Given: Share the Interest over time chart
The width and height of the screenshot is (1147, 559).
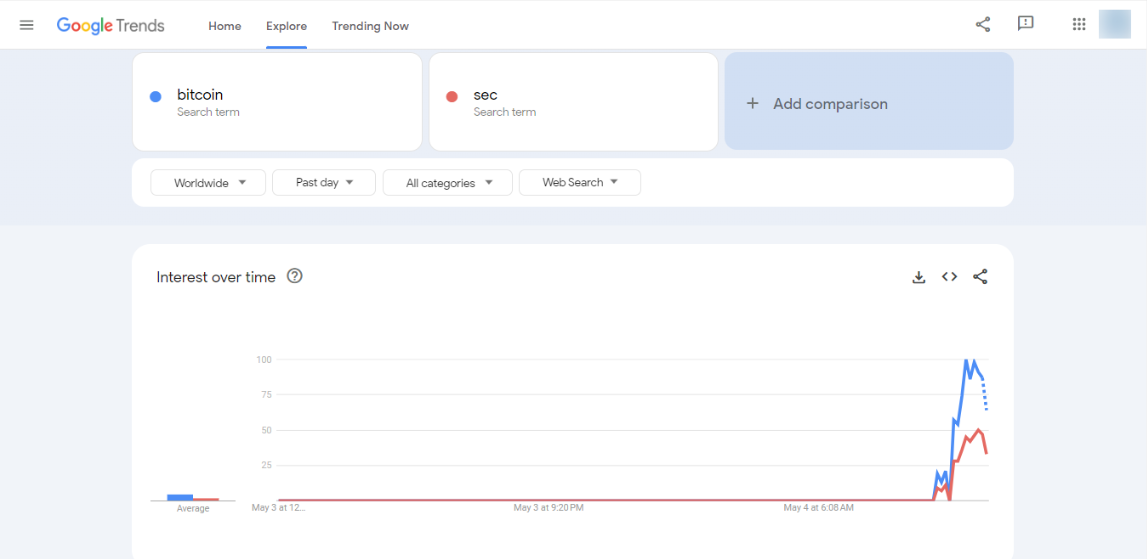Looking at the screenshot, I should [980, 277].
